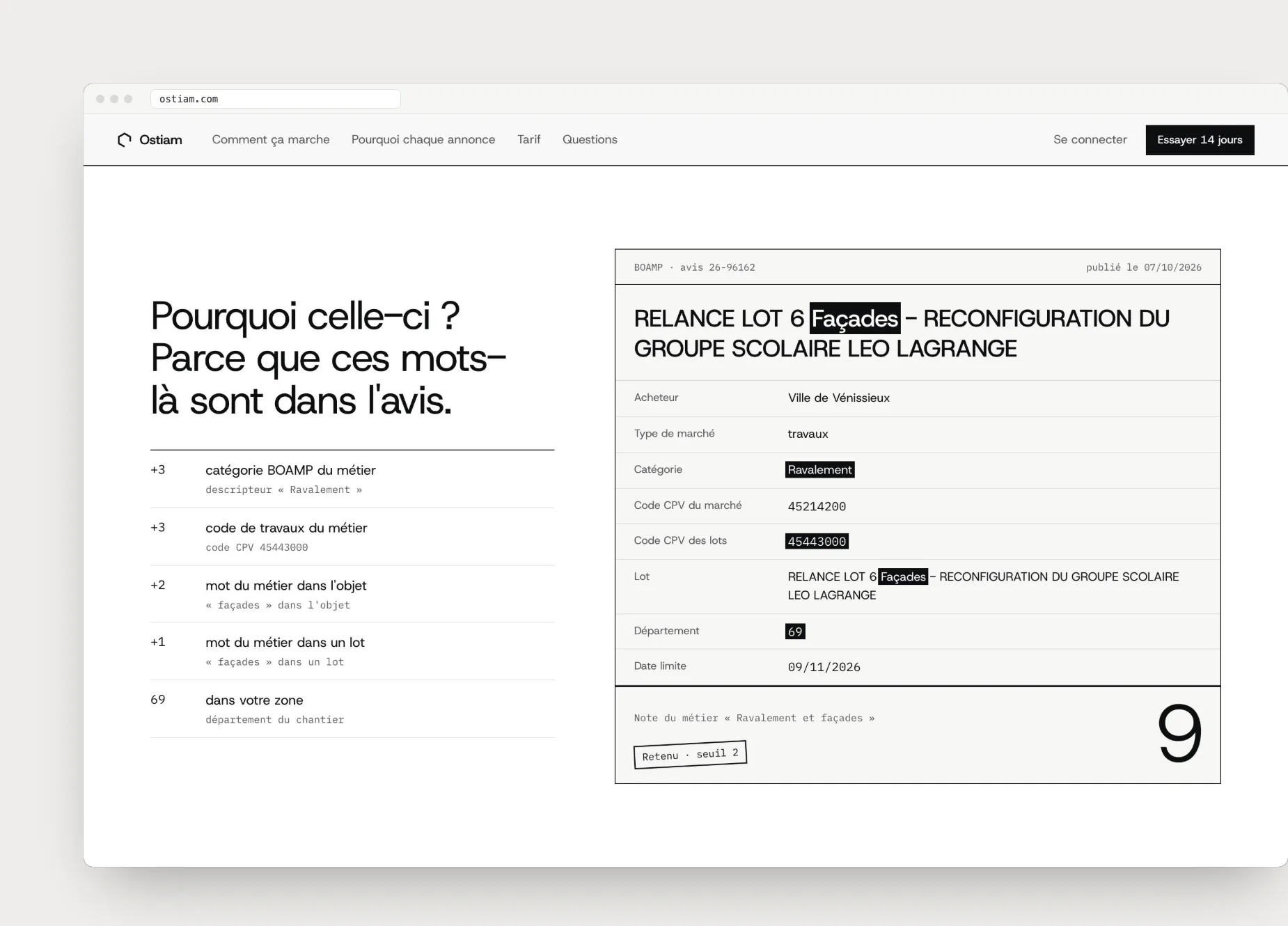Click 'Note du métier « Ravalement et façades »' label
The width and height of the screenshot is (1288, 926).
[754, 718]
